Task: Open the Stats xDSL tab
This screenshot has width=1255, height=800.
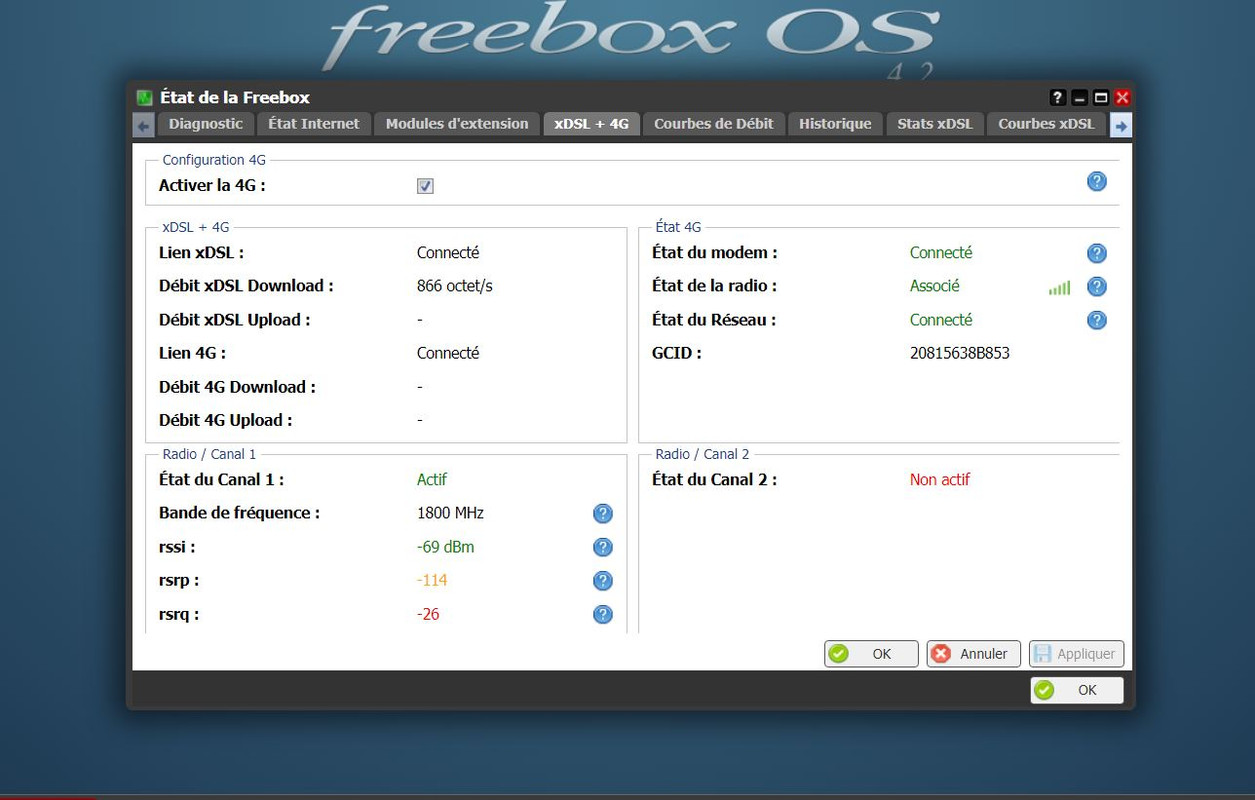Action: point(935,124)
